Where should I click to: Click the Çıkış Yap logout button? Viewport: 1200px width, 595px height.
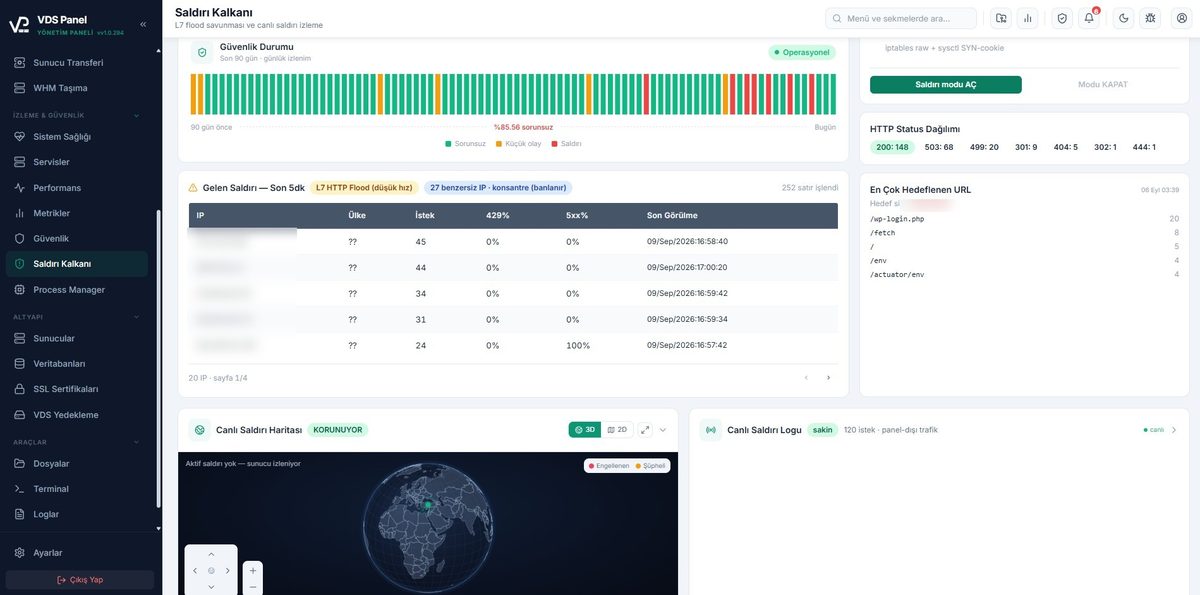[x=80, y=580]
